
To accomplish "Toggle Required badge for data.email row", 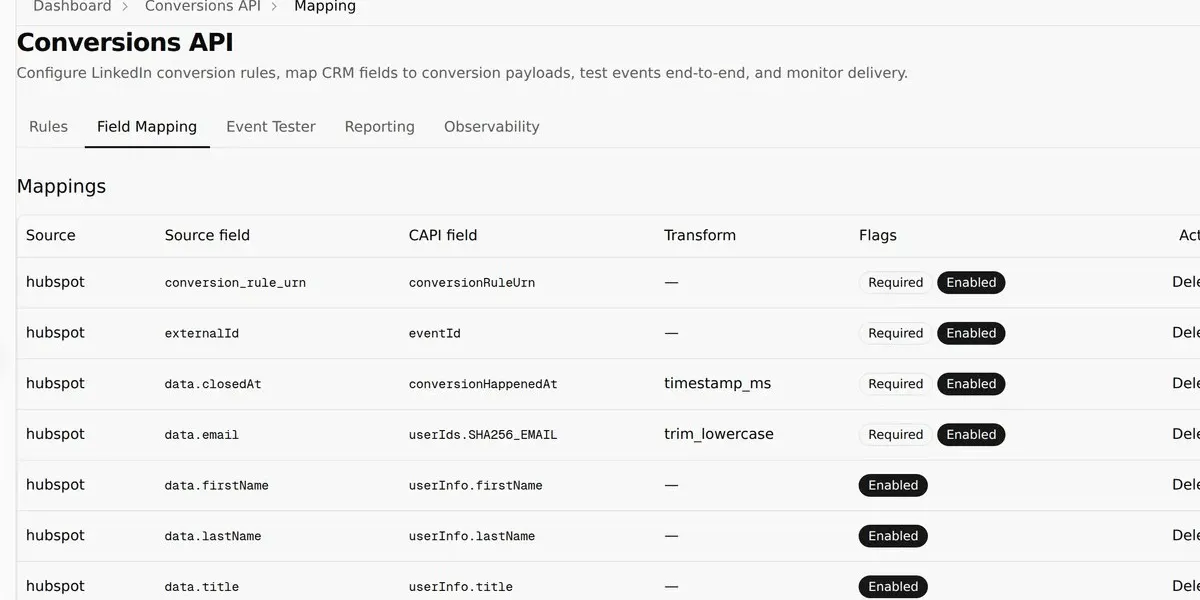I will pos(896,435).
